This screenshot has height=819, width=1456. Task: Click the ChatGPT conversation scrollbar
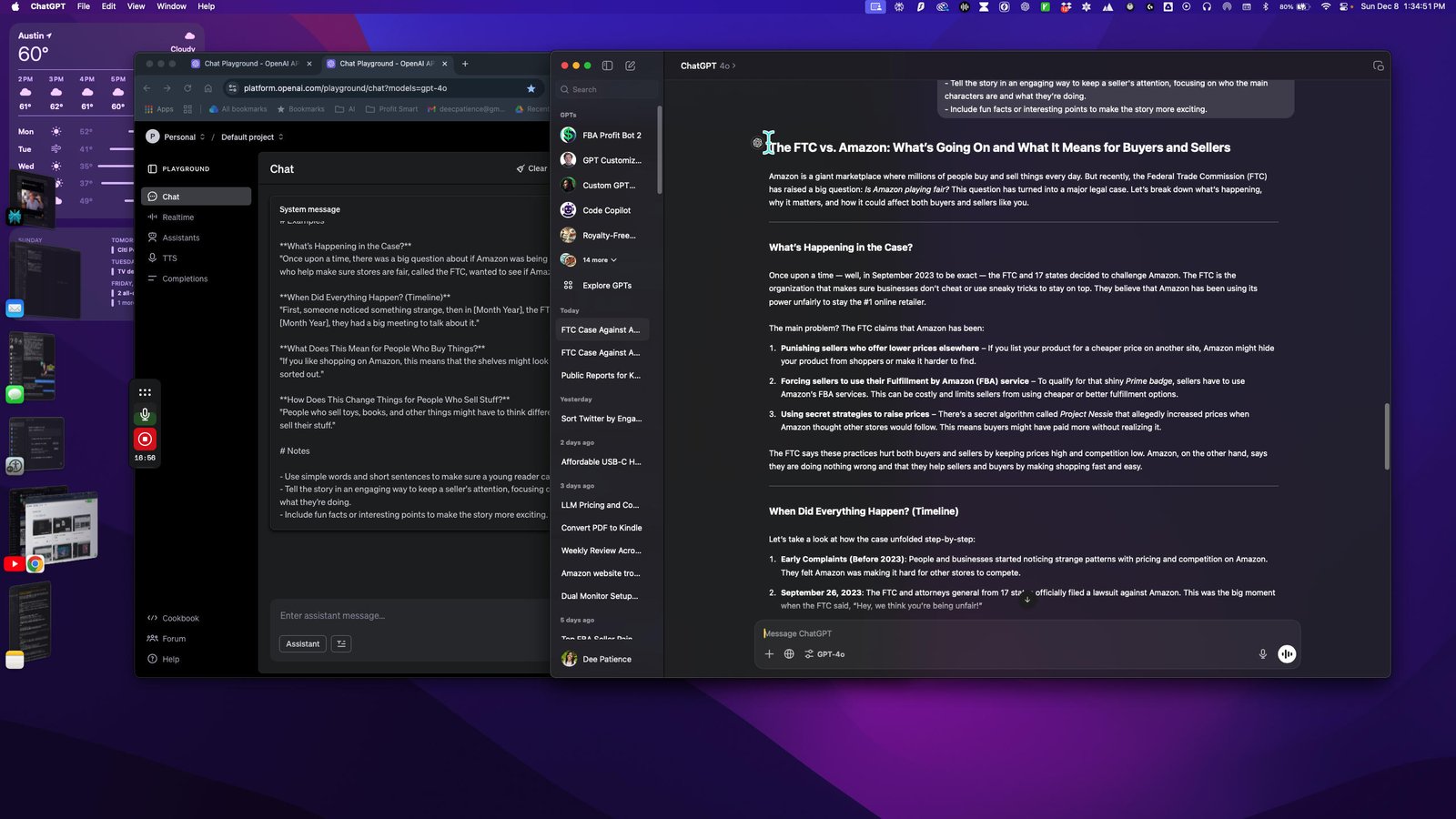click(x=1387, y=437)
